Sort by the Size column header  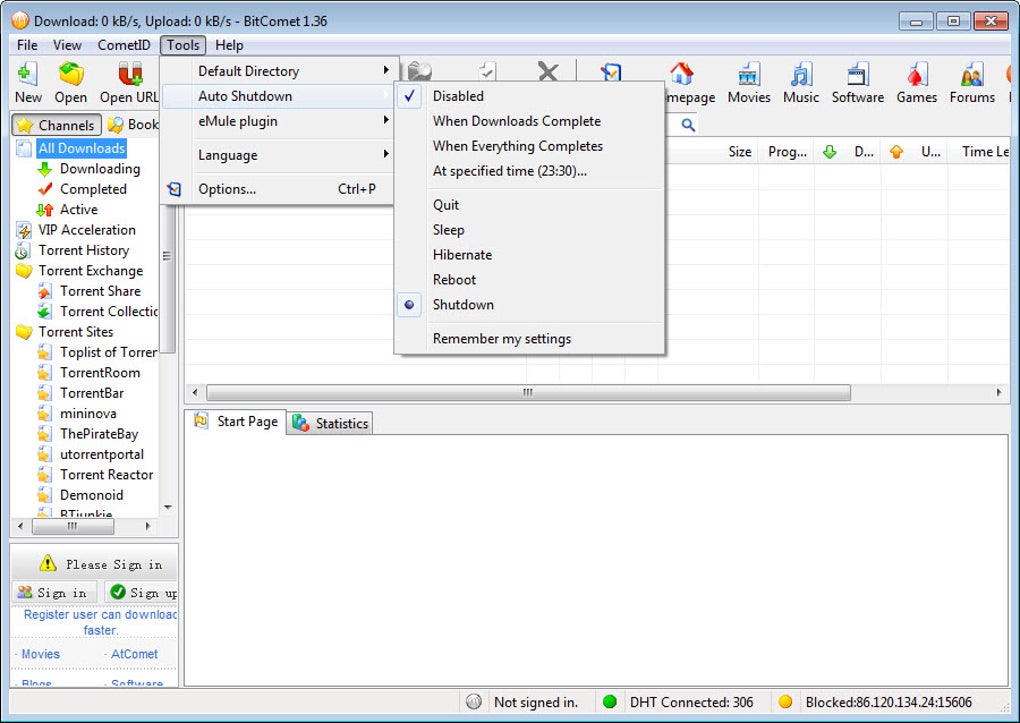click(x=740, y=152)
